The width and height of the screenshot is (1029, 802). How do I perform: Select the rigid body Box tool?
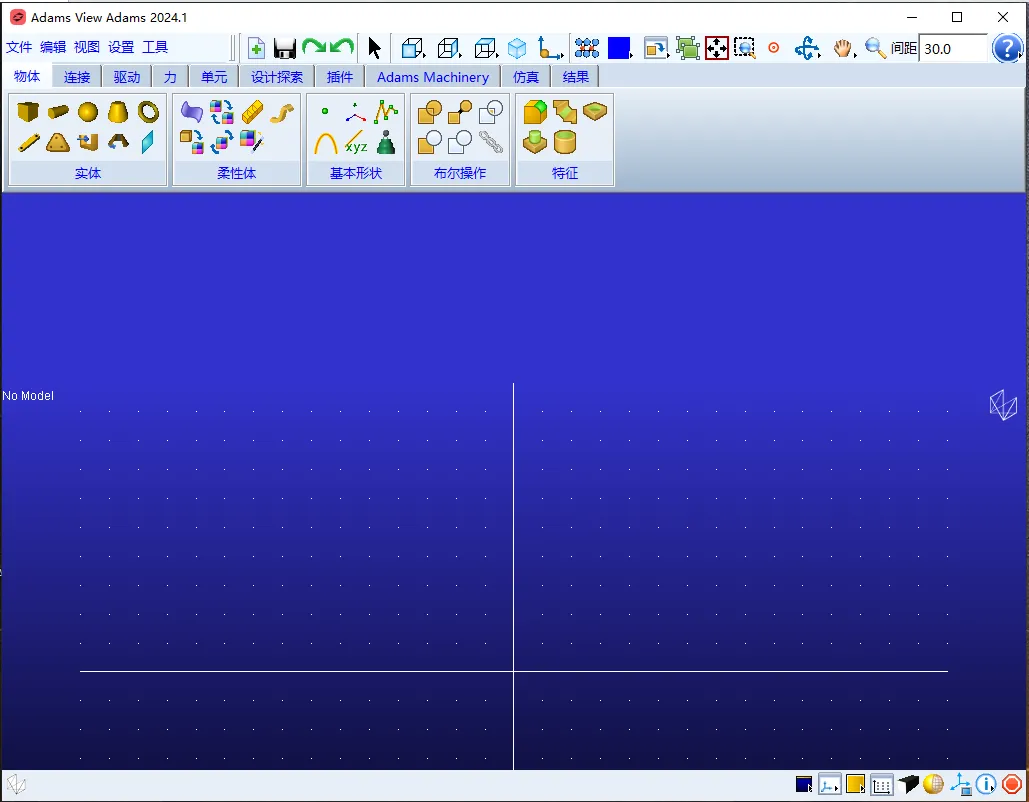[28, 112]
